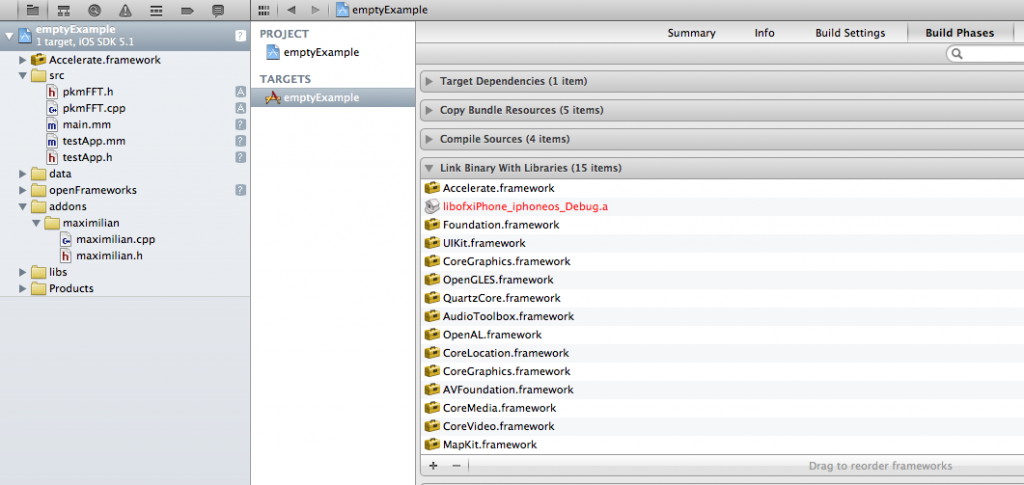Open the Log navigator speech bubble icon

coord(218,10)
